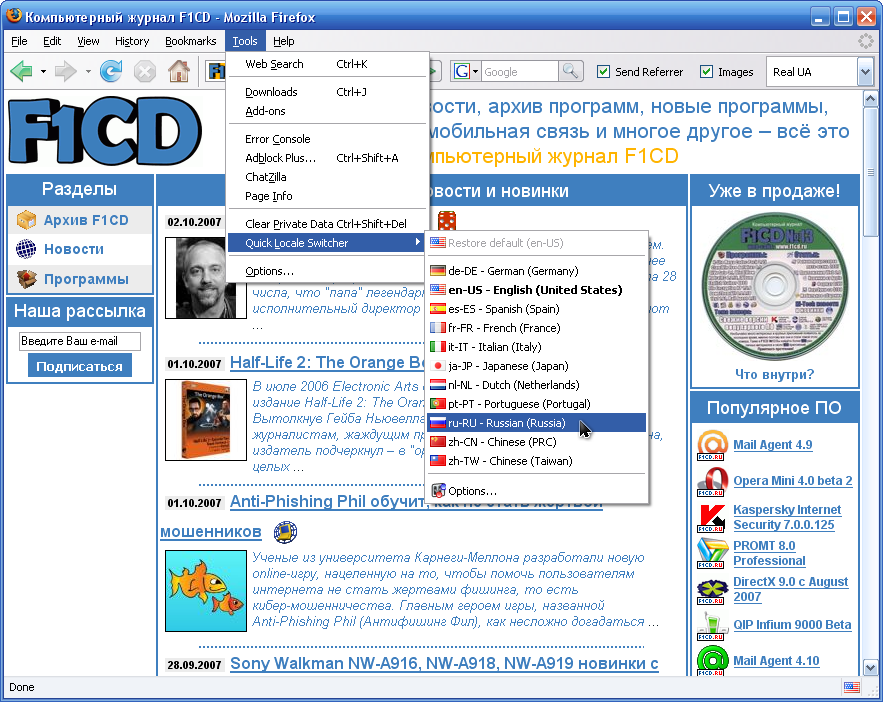Toggle the Images checkbox
Image resolution: width=883 pixels, height=702 pixels.
click(x=706, y=71)
